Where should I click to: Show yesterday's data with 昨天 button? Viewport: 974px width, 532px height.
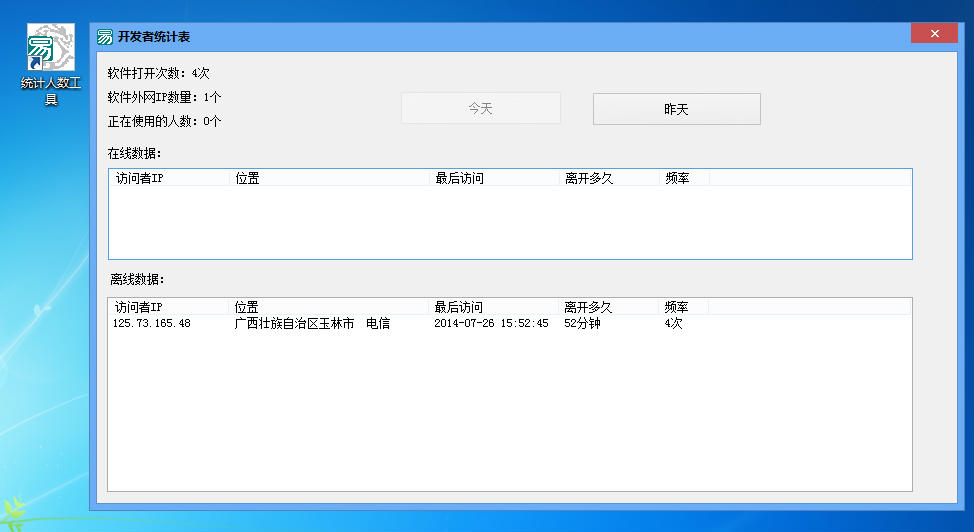(676, 109)
